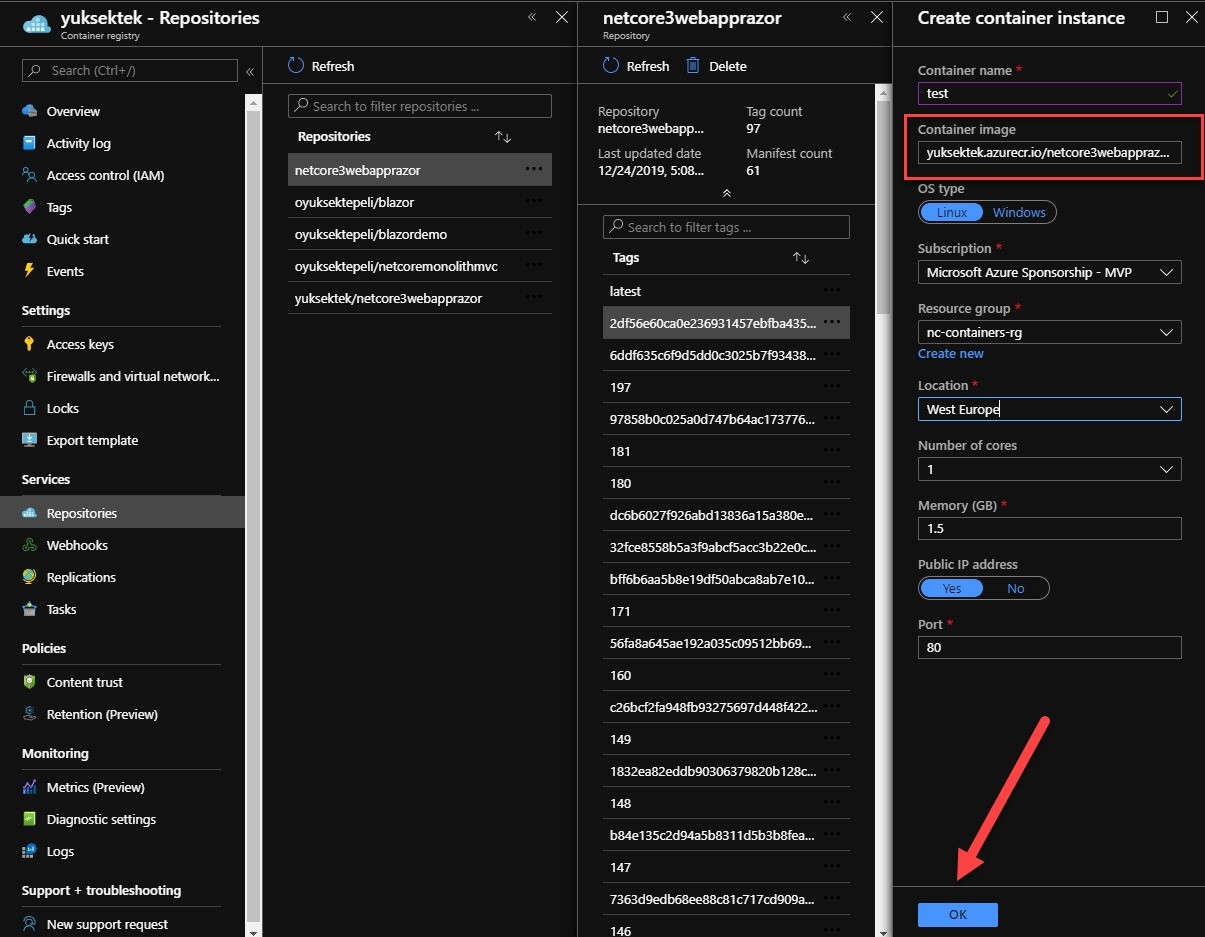Viewport: 1205px width, 937px height.
Task: Select tag 181 in the Tags list
Action: point(726,451)
